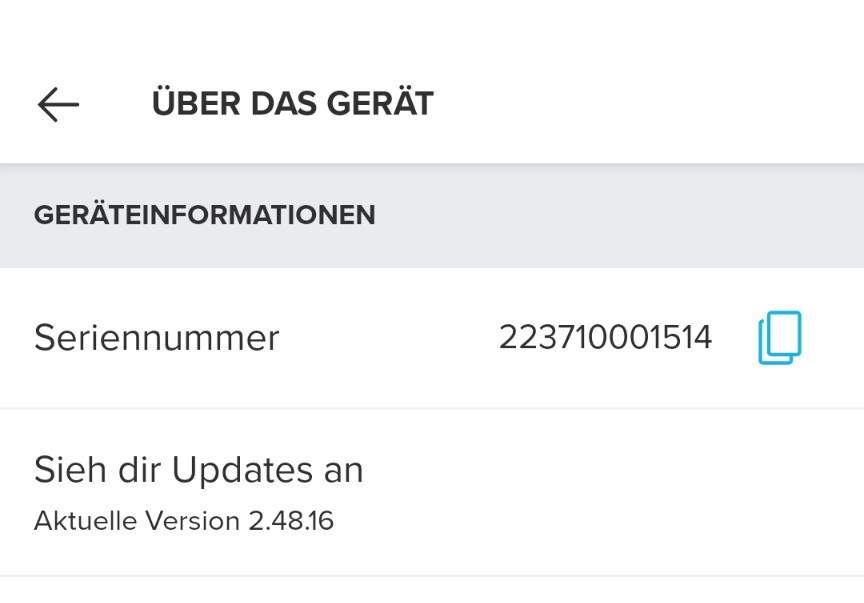
Task: Tap the 'GERÄTEINFORMATIONEN' section header
Action: (x=205, y=215)
